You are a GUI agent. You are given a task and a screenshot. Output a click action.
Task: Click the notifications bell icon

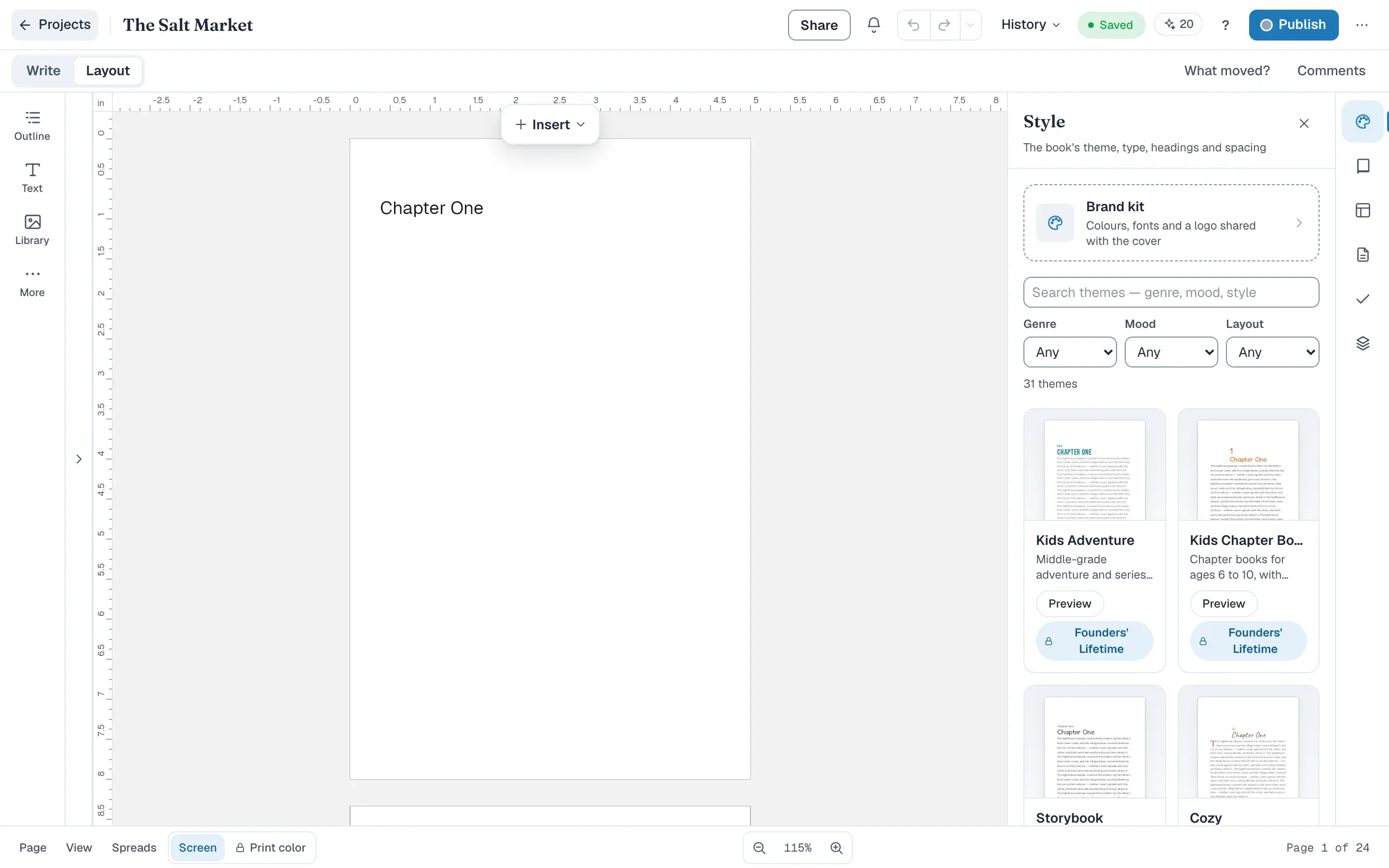tap(873, 25)
